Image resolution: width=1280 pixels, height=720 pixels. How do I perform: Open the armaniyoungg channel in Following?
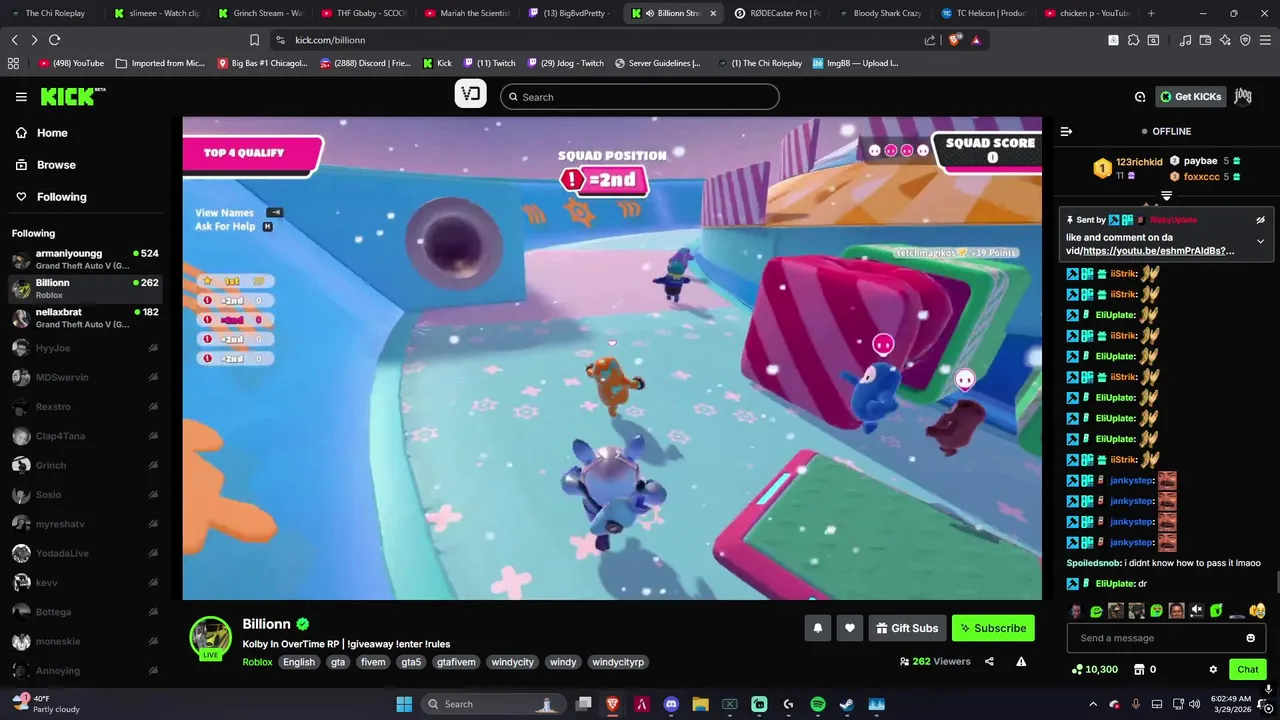[x=85, y=259]
